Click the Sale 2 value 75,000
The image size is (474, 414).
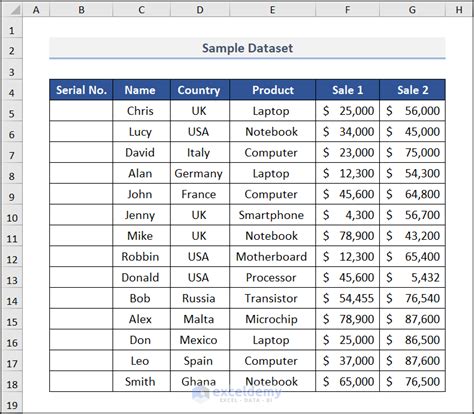[x=412, y=152]
